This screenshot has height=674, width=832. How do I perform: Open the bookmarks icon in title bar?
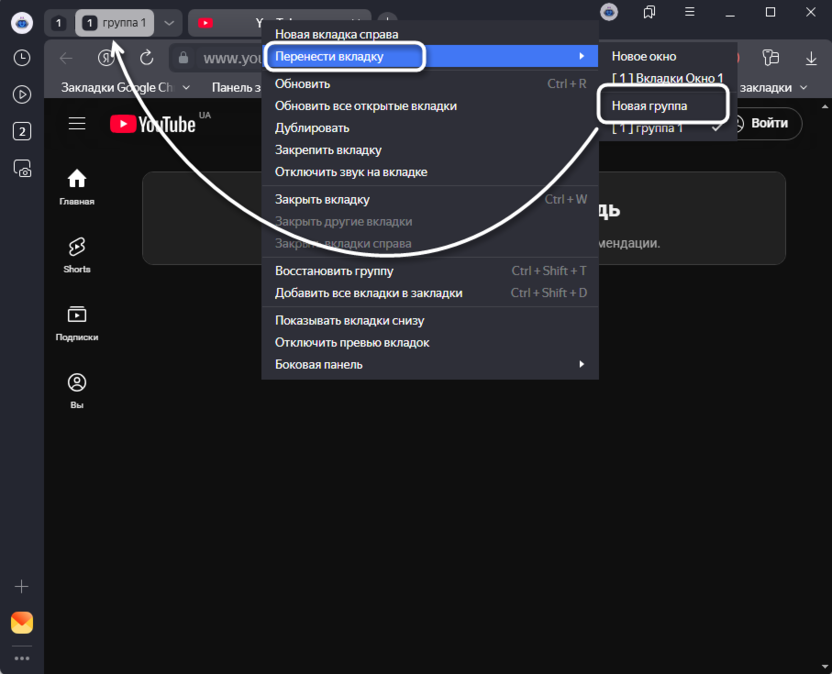tap(649, 12)
